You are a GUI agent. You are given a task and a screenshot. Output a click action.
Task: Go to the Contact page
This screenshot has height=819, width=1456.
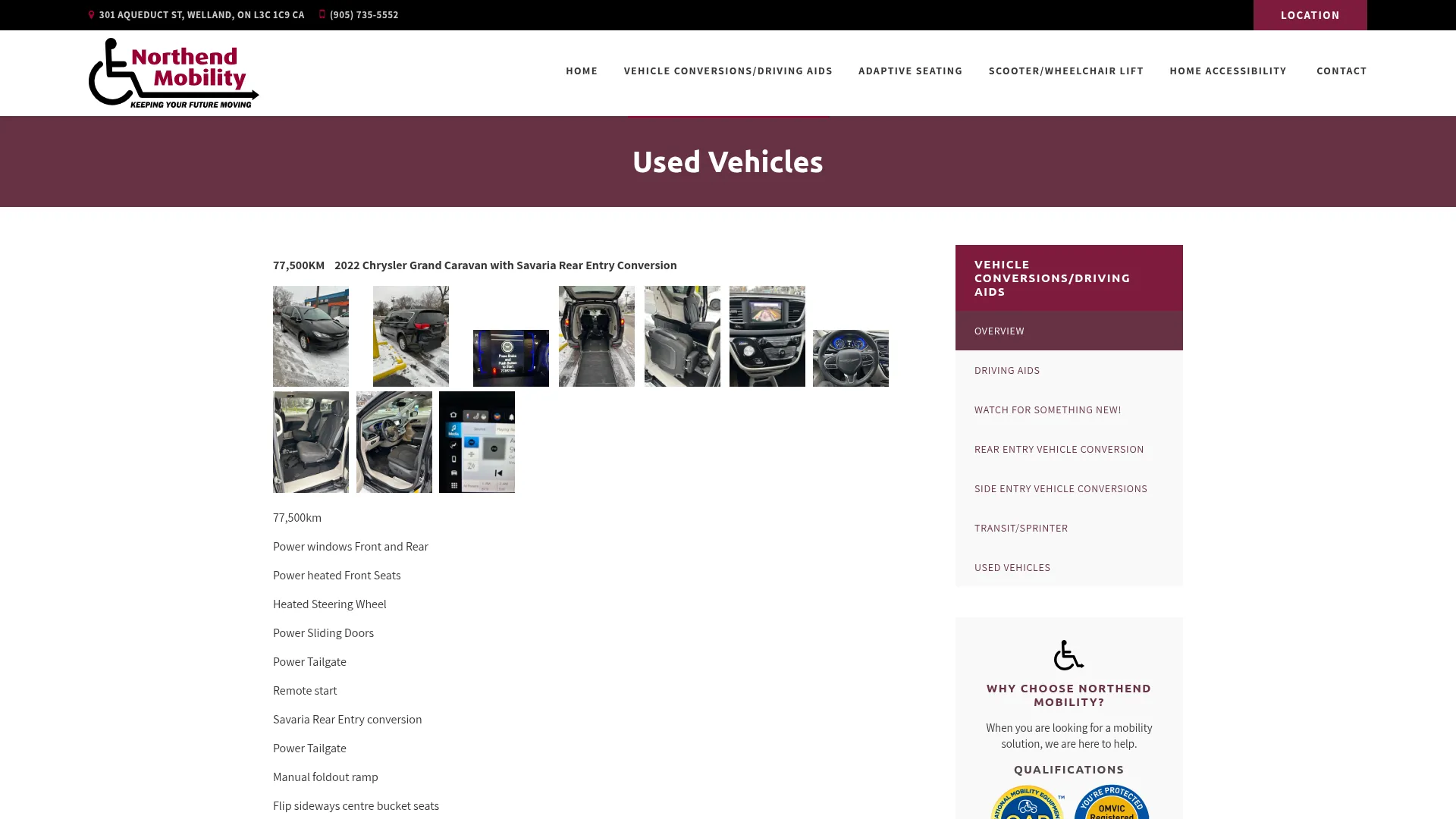[x=1341, y=71]
